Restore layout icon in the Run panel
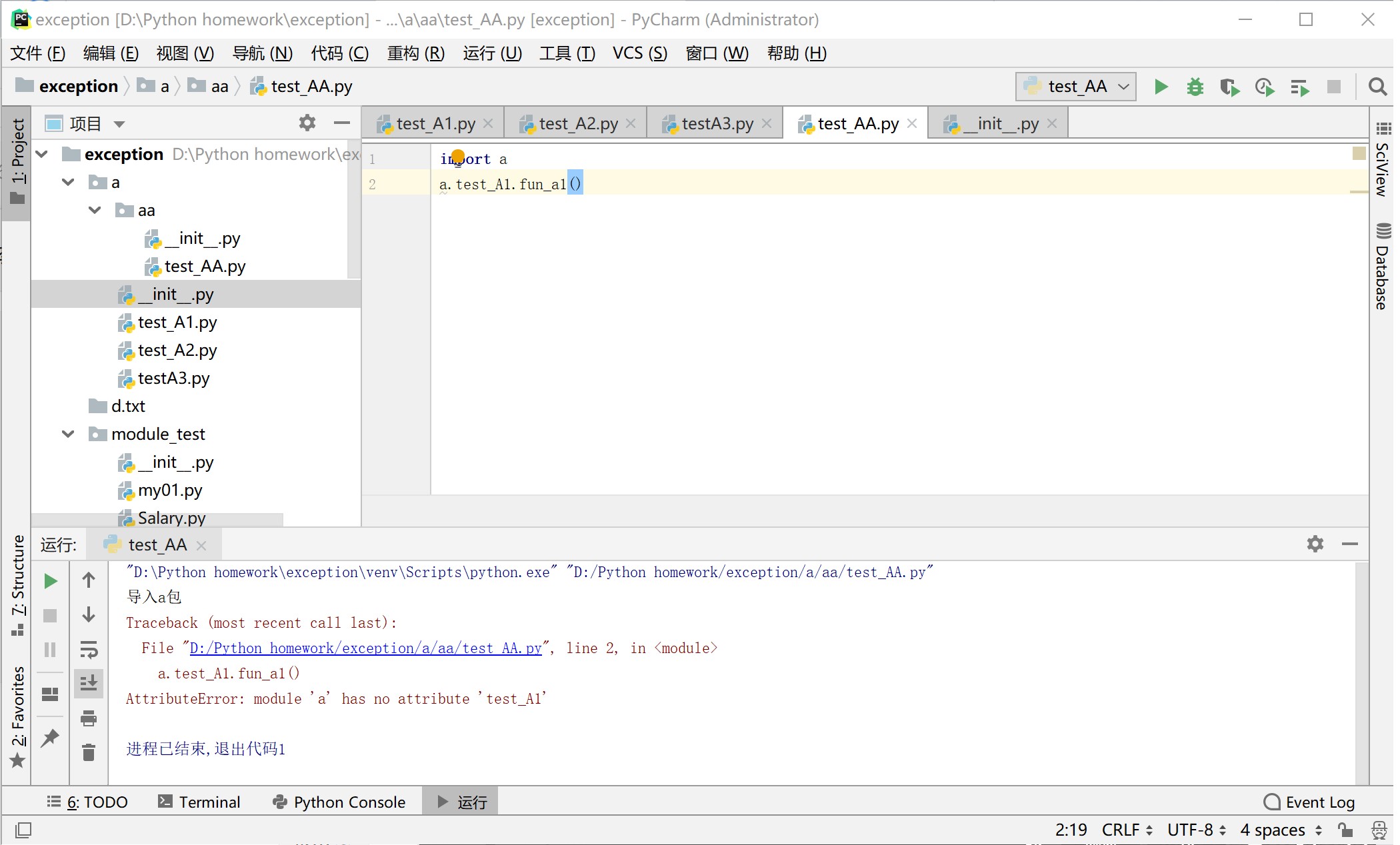The width and height of the screenshot is (1400, 845). coord(50,694)
